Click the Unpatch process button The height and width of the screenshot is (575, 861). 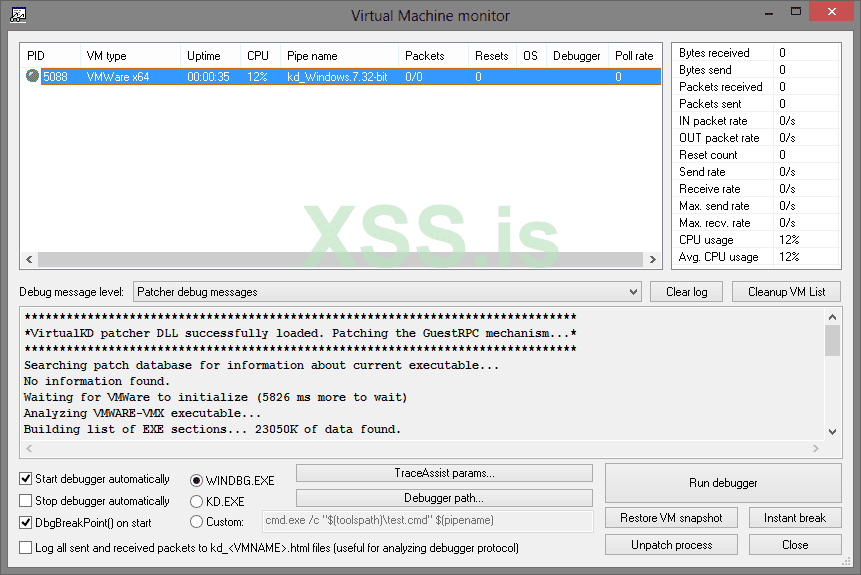671,545
